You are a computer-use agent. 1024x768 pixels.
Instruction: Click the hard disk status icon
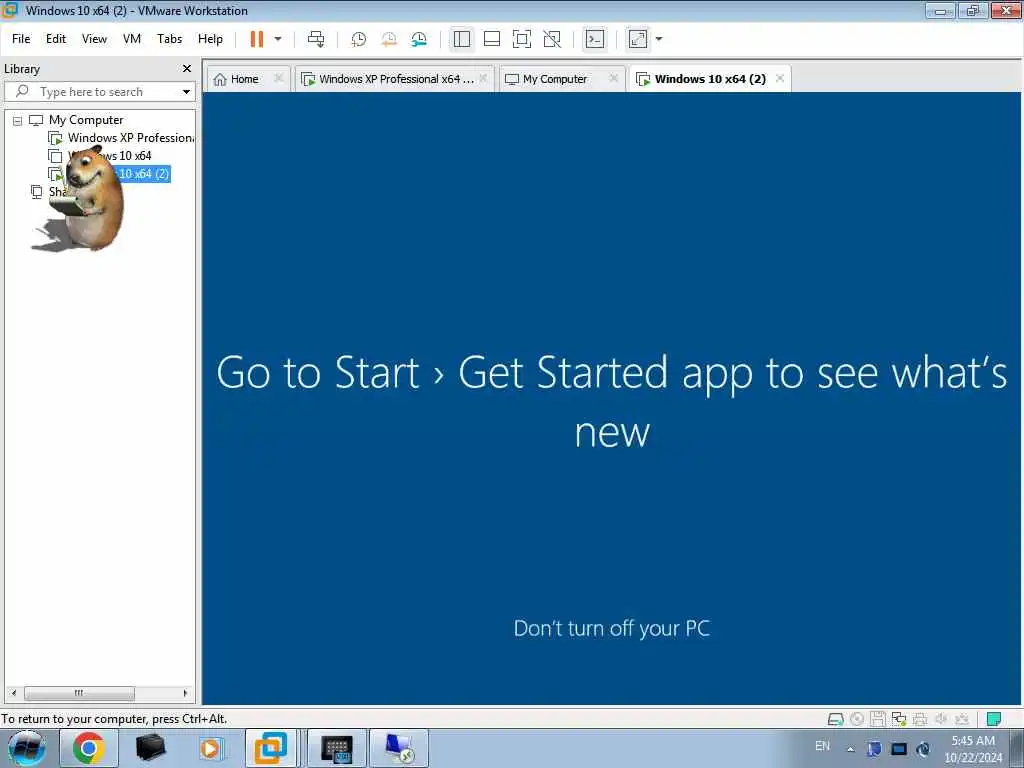tap(835, 719)
